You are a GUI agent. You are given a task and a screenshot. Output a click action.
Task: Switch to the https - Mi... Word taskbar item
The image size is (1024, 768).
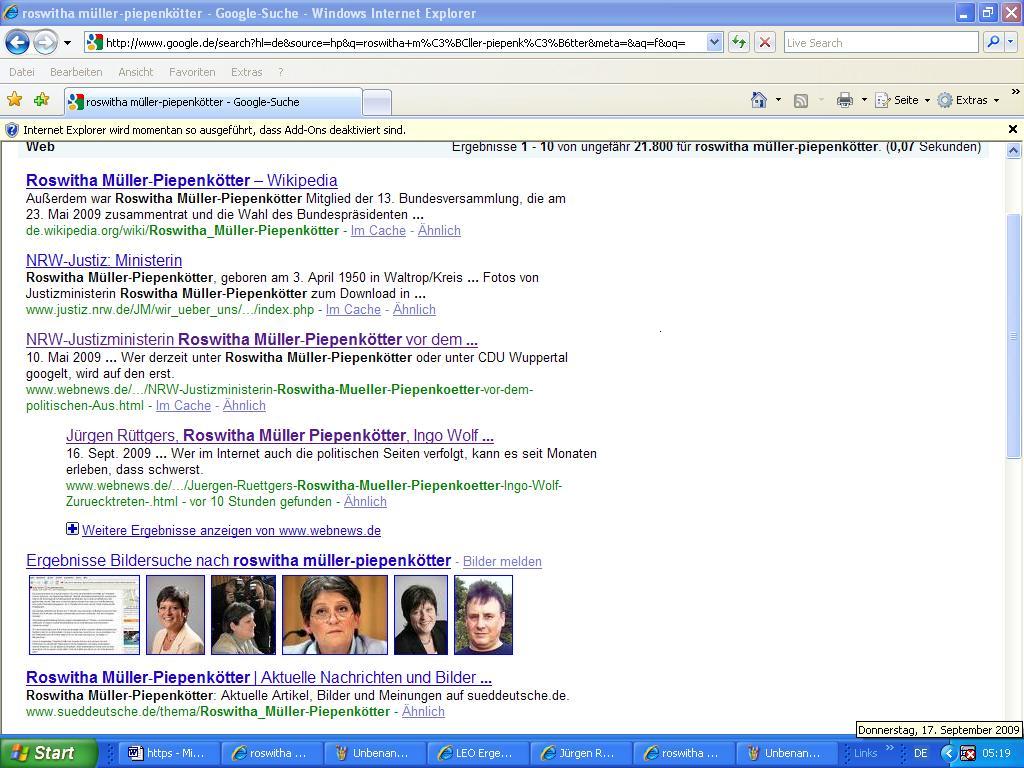click(x=168, y=753)
